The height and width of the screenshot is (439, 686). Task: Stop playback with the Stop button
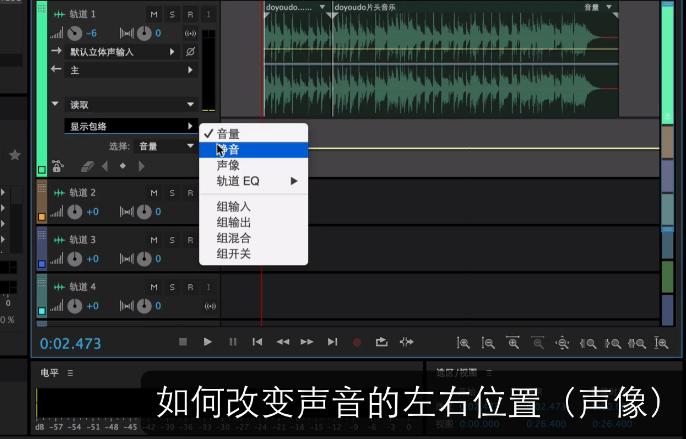pyautogui.click(x=183, y=342)
